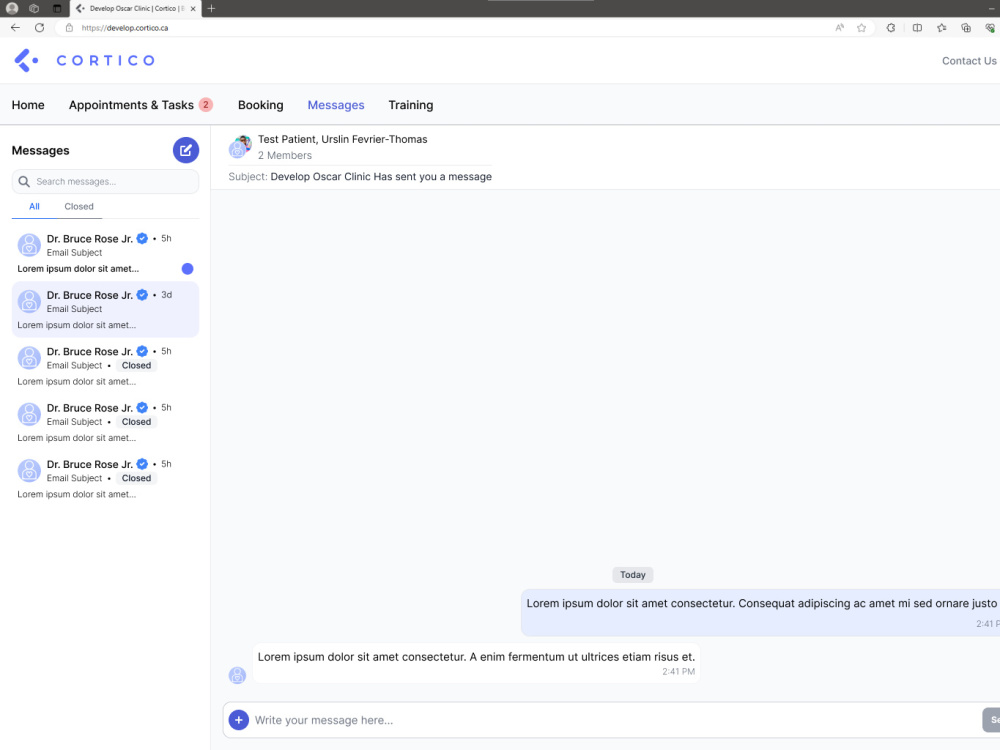
Task: Click Test Patient, Urslin Fevrier-Thomas header name
Action: (342, 139)
